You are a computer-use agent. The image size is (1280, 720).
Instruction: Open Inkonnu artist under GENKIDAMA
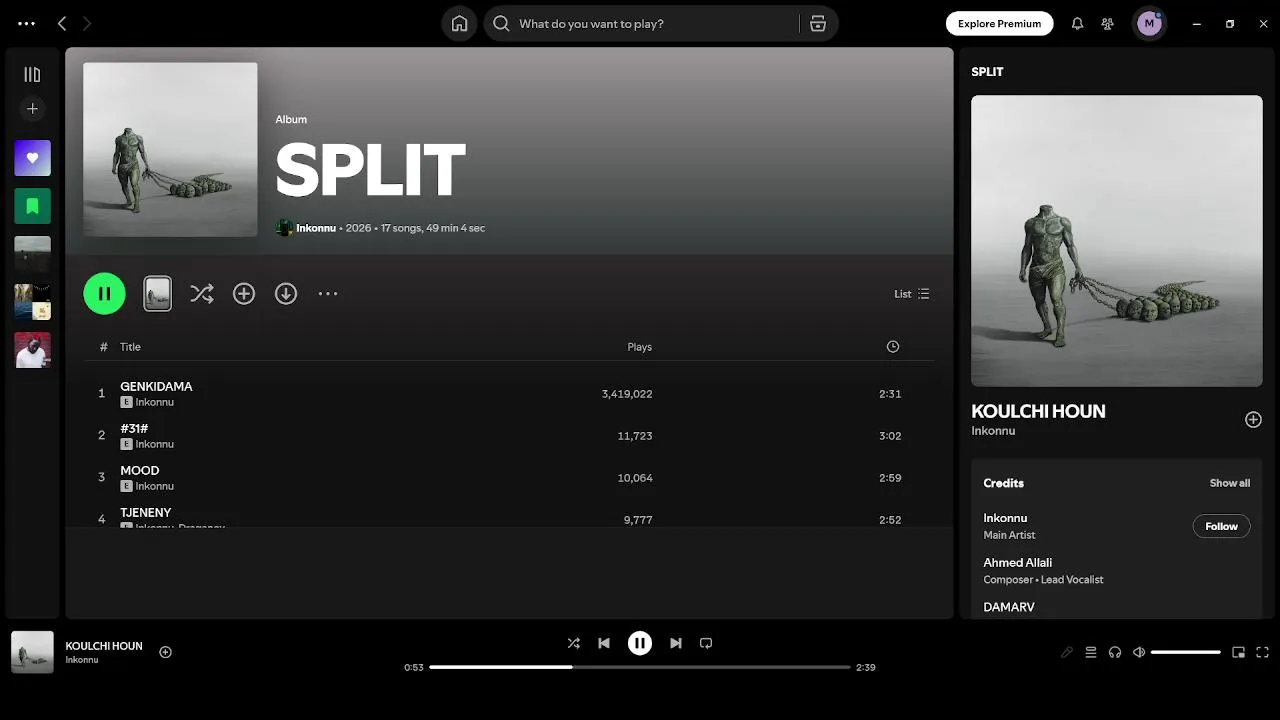[155, 402]
